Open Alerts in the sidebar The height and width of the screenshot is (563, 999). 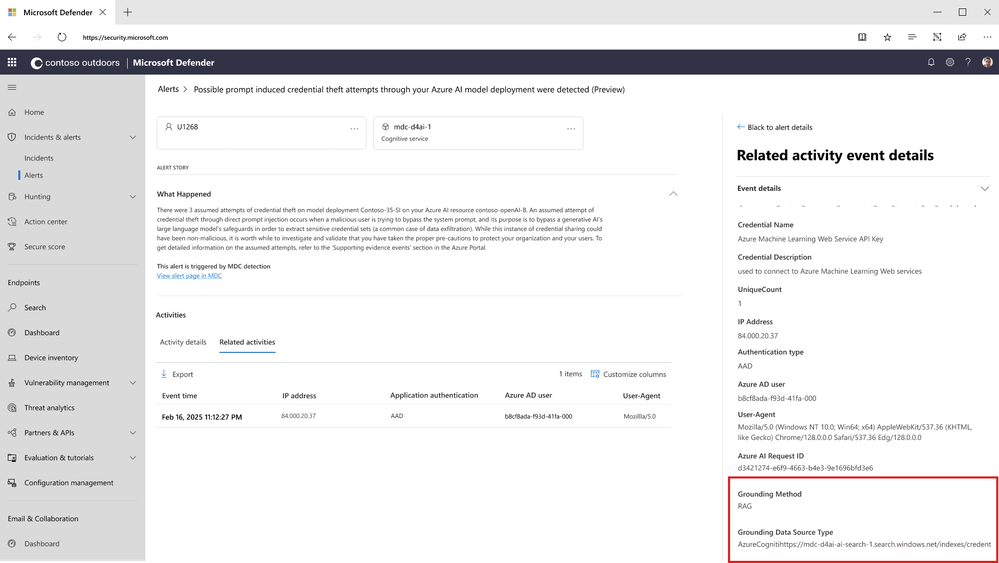point(34,175)
